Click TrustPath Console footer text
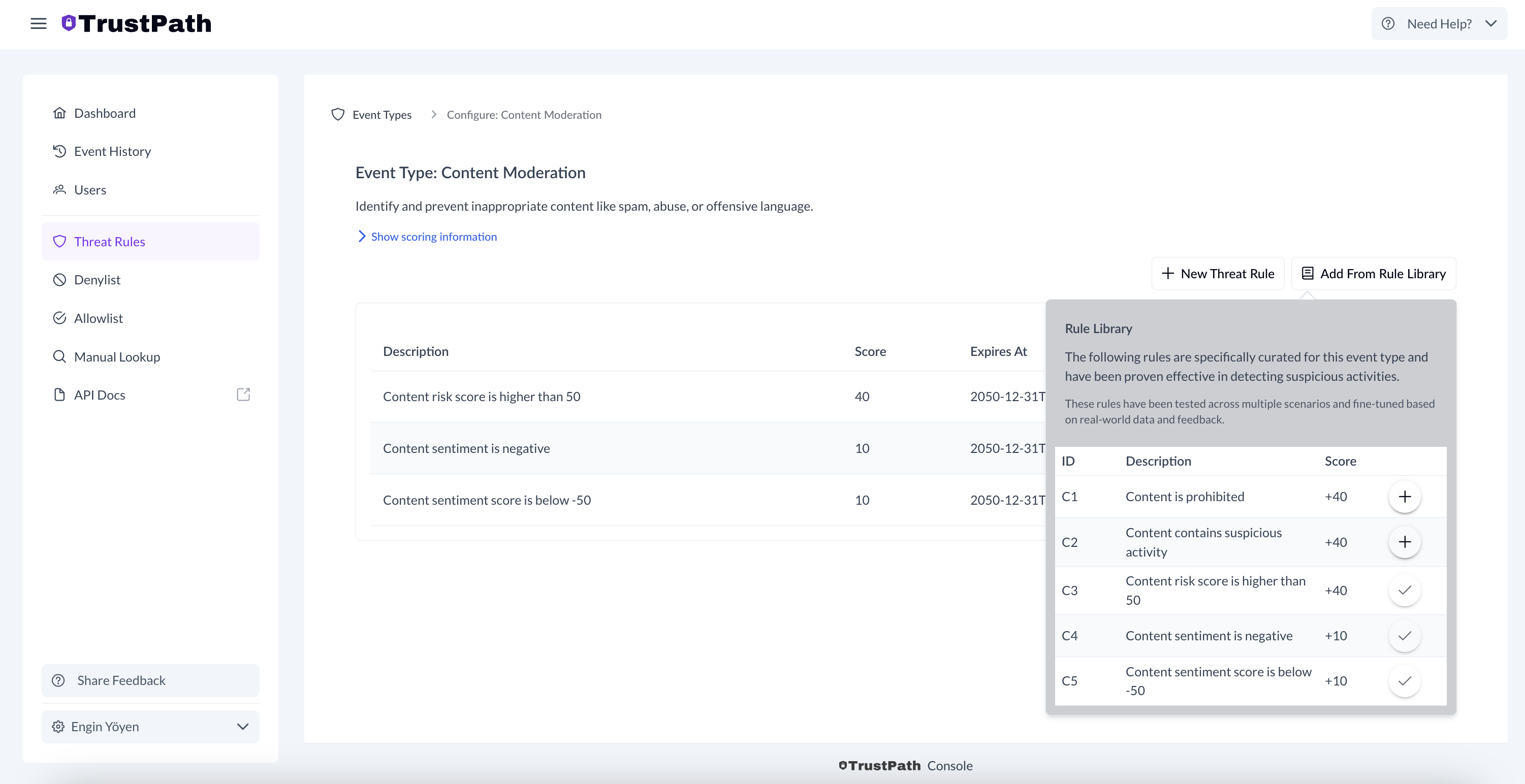1525x784 pixels. pos(906,766)
